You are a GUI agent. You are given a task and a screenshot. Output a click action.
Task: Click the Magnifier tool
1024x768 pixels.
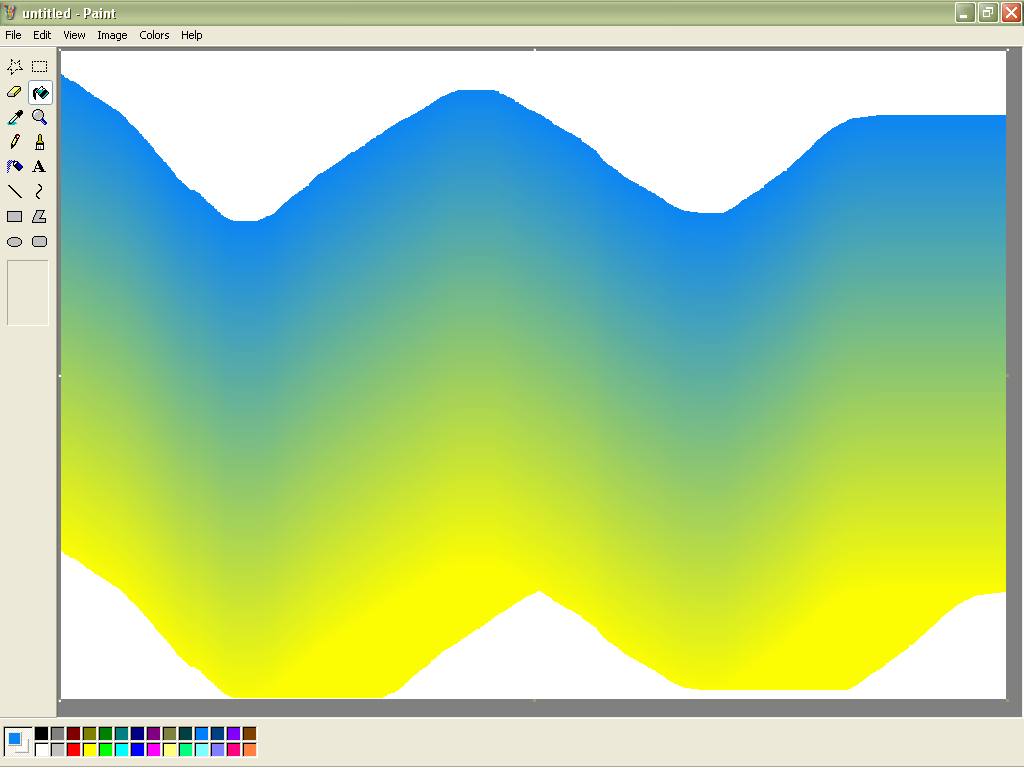[x=39, y=117]
